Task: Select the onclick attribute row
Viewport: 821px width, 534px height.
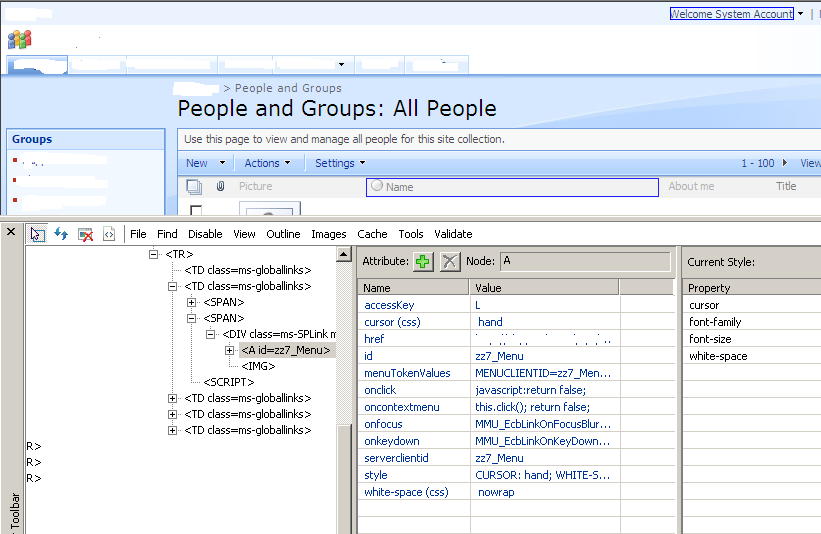Action: 516,390
